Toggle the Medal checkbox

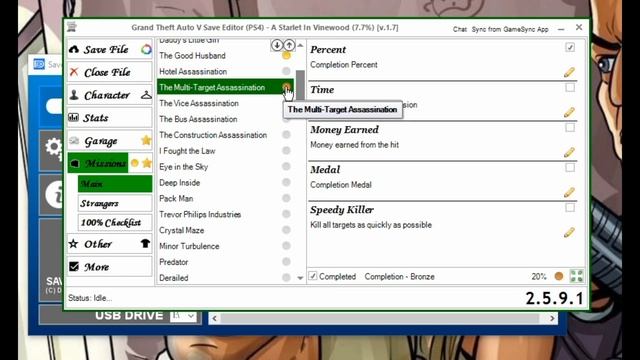coord(570,167)
